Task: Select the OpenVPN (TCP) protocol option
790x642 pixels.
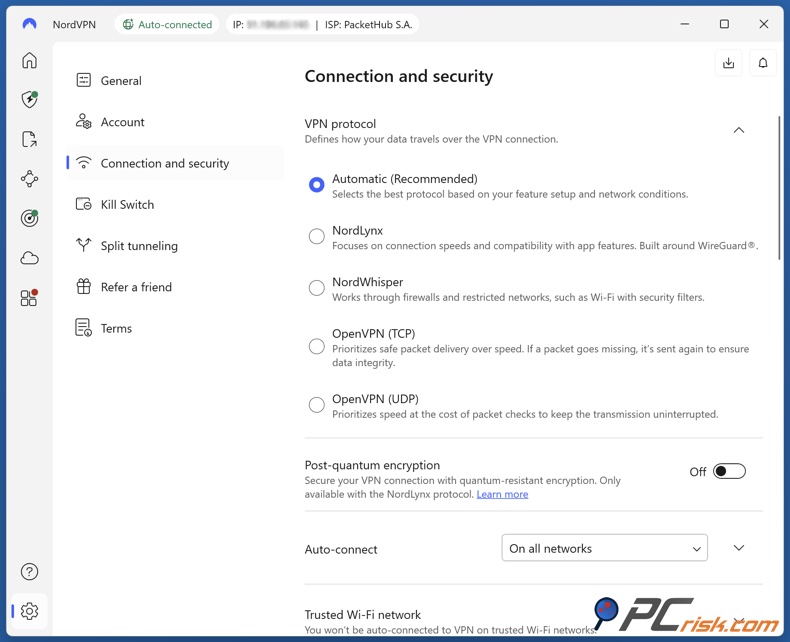Action: 316,347
